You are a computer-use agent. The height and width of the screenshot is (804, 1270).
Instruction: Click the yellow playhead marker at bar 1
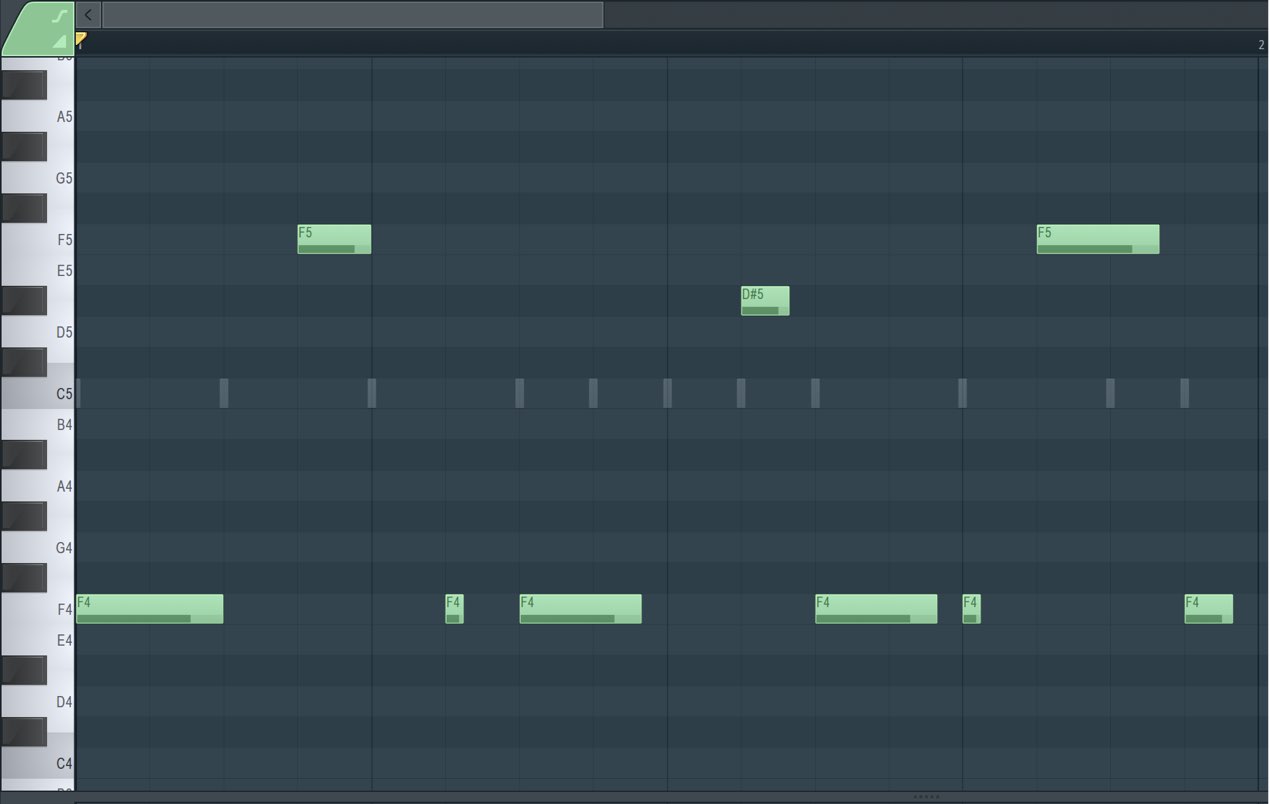(81, 39)
